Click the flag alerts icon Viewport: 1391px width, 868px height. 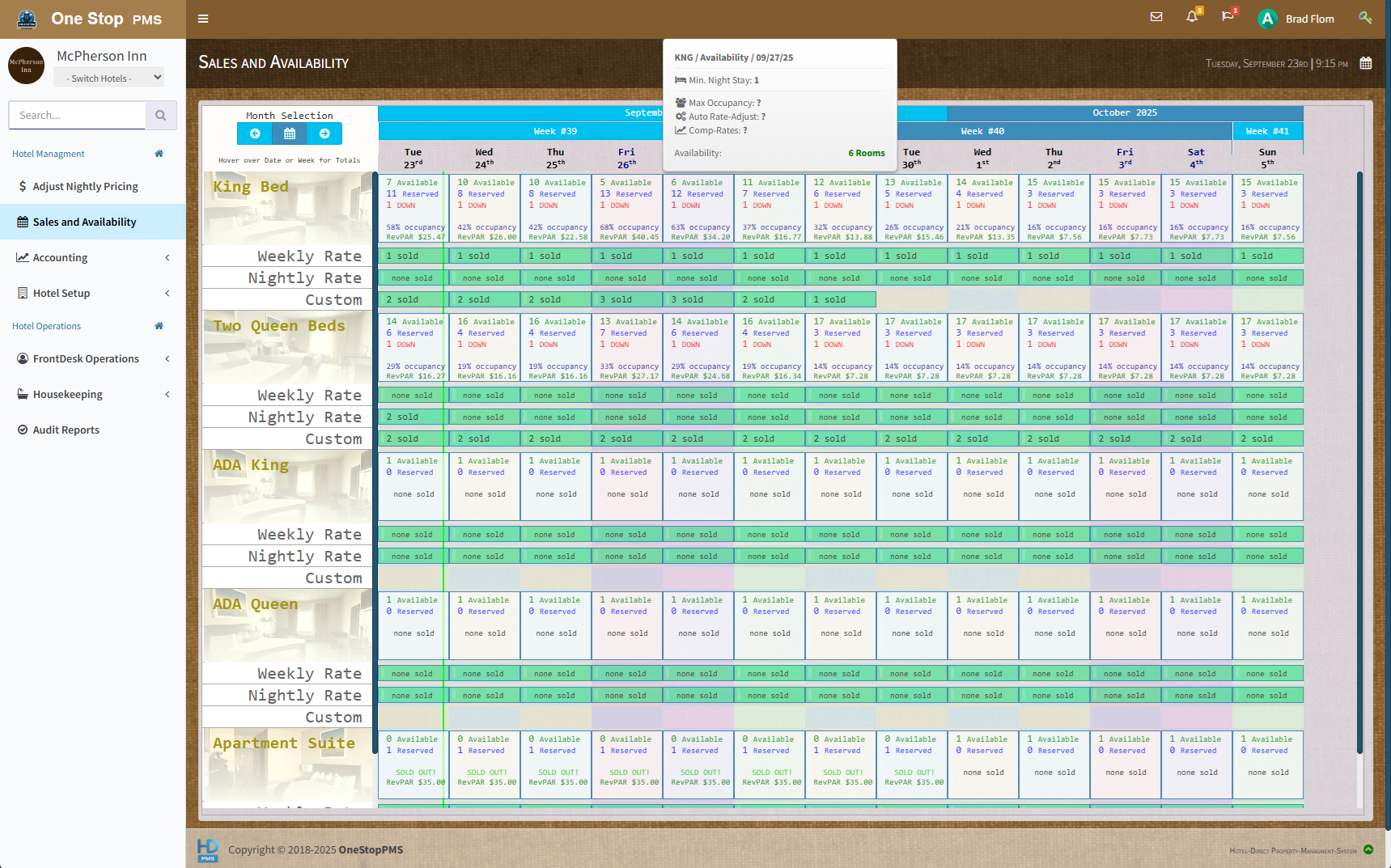1228,17
